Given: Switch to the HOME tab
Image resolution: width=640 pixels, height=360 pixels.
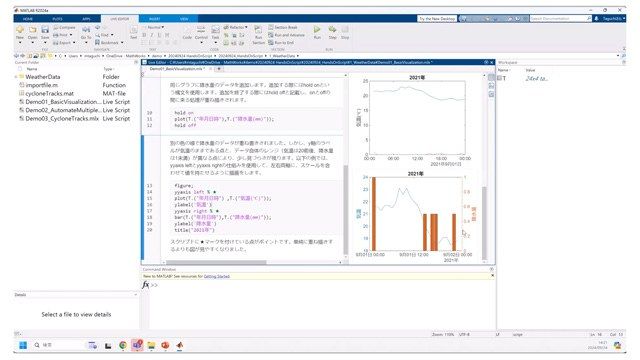Looking at the screenshot, I should click(28, 19).
